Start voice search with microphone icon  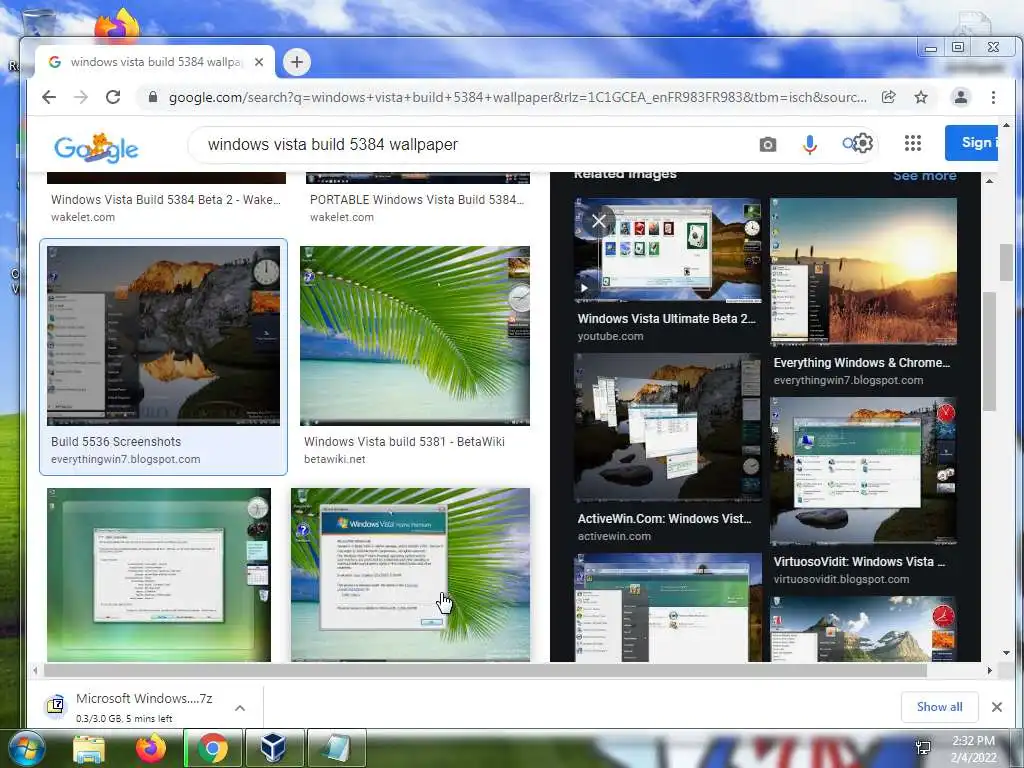click(810, 144)
